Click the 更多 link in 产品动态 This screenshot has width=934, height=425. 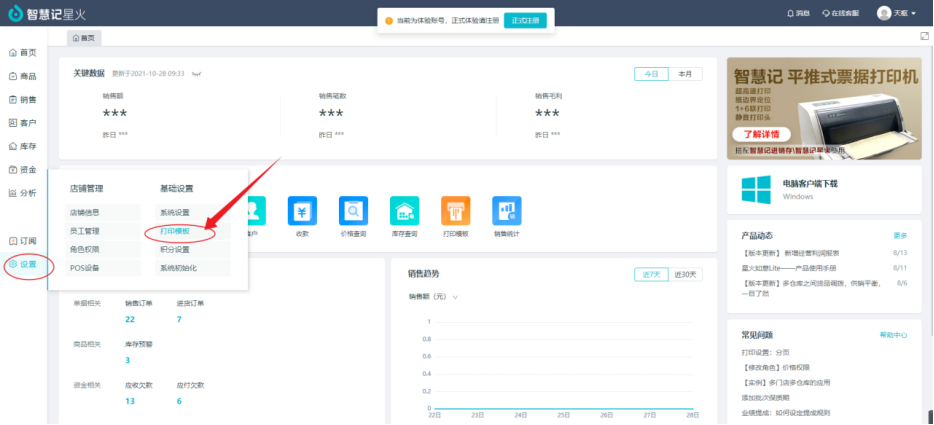pyautogui.click(x=900, y=235)
